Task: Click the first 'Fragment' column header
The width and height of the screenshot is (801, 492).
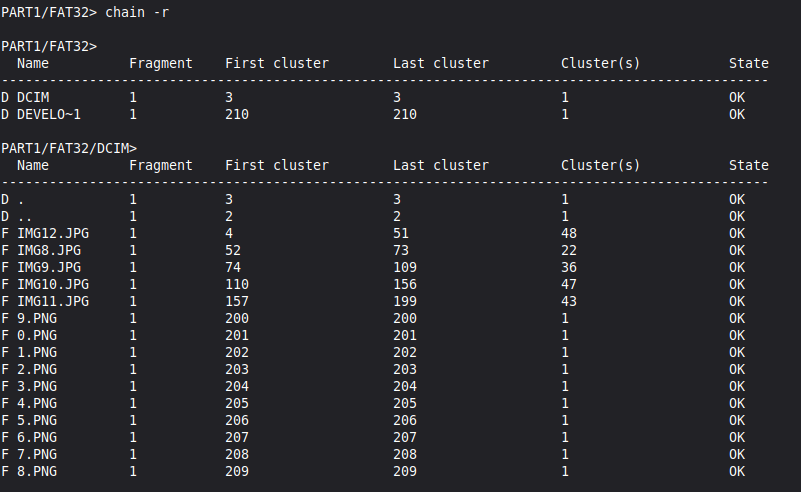Action: [161, 63]
